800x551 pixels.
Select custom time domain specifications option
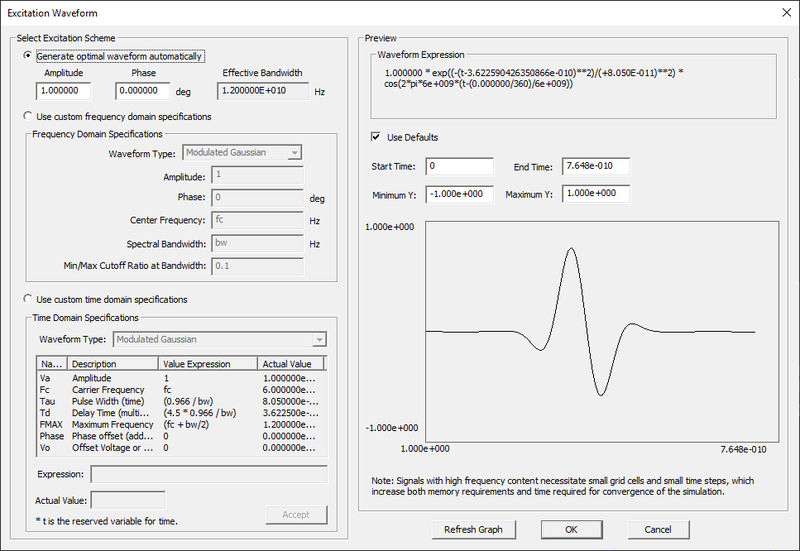click(x=28, y=299)
